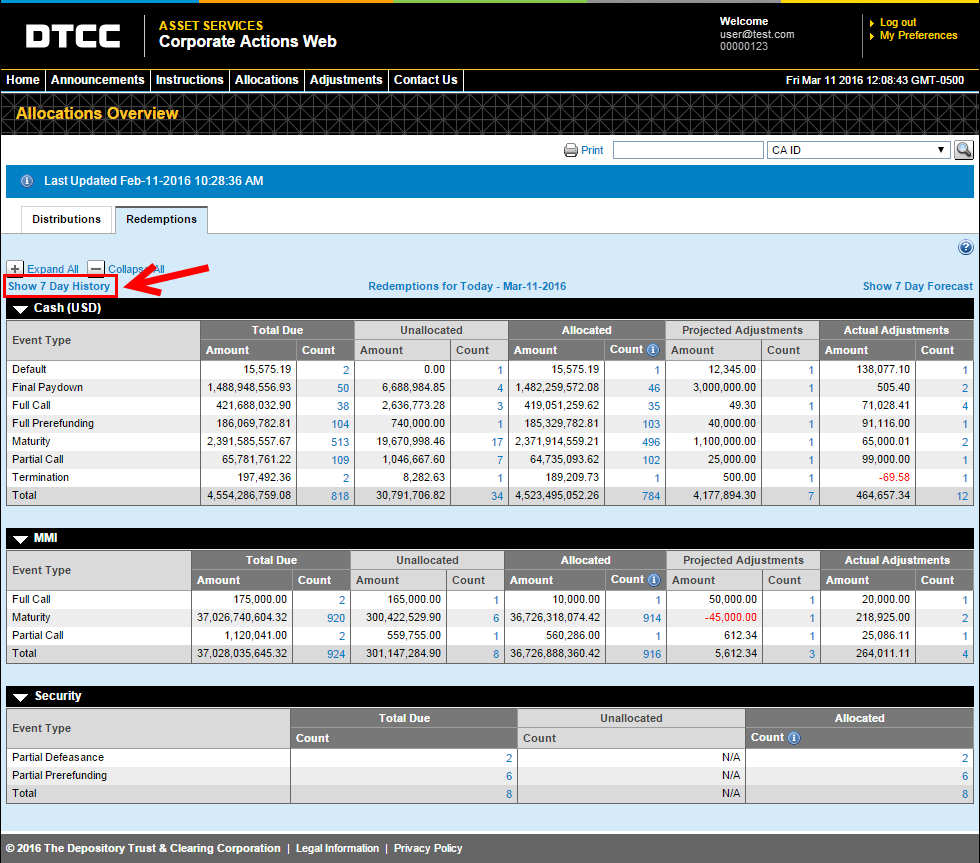
Task: Click the Log out link
Action: (x=897, y=22)
